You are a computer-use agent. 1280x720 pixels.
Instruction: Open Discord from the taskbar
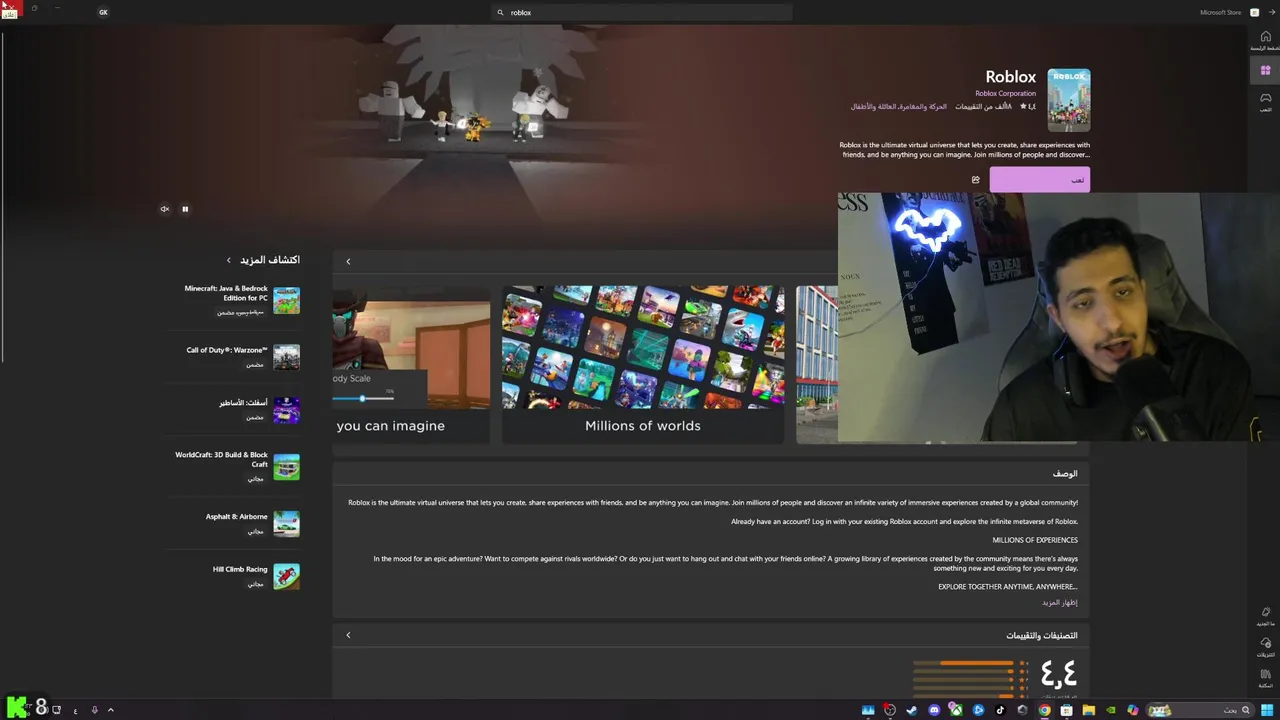click(934, 710)
